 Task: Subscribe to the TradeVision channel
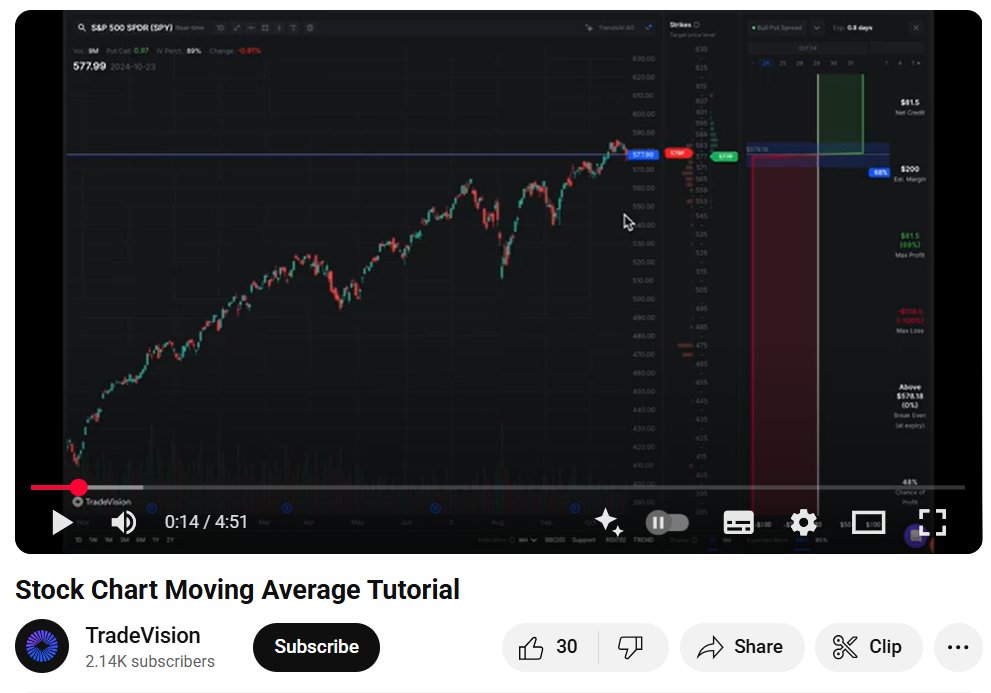coord(316,647)
